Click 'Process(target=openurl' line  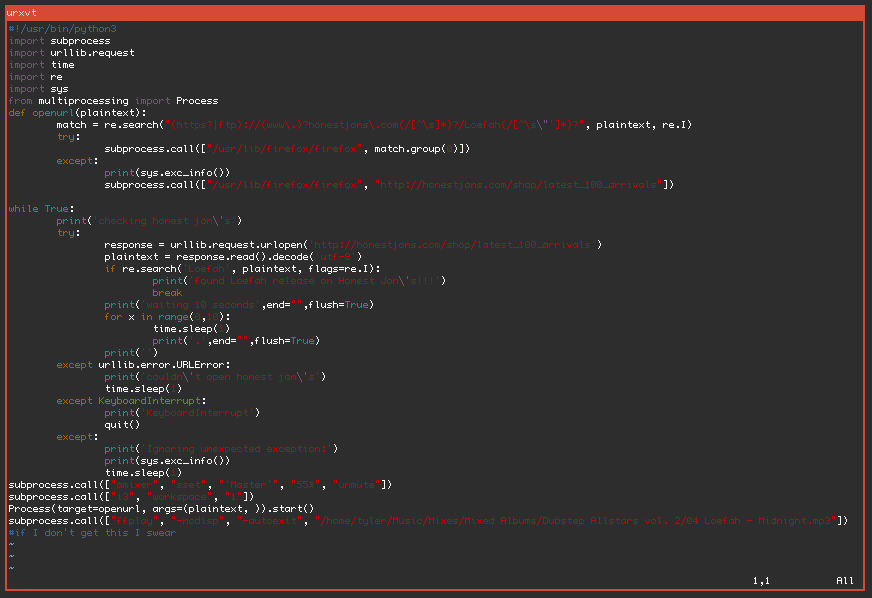[x=161, y=509]
